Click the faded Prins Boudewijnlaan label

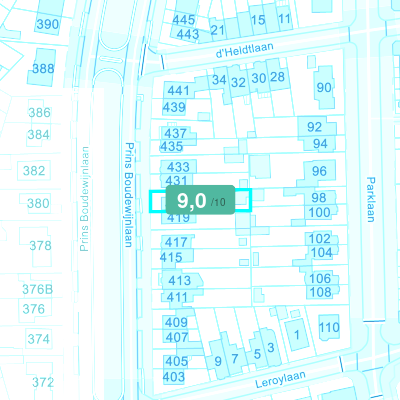85,199
